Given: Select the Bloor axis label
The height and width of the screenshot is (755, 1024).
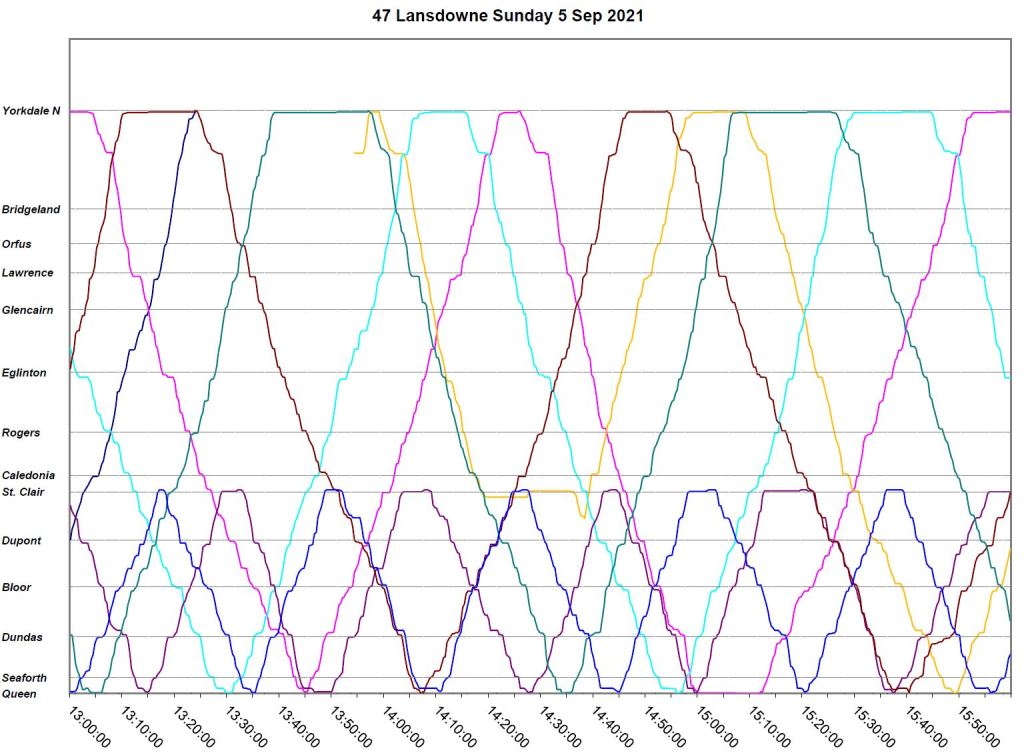Looking at the screenshot, I should 17,588.
